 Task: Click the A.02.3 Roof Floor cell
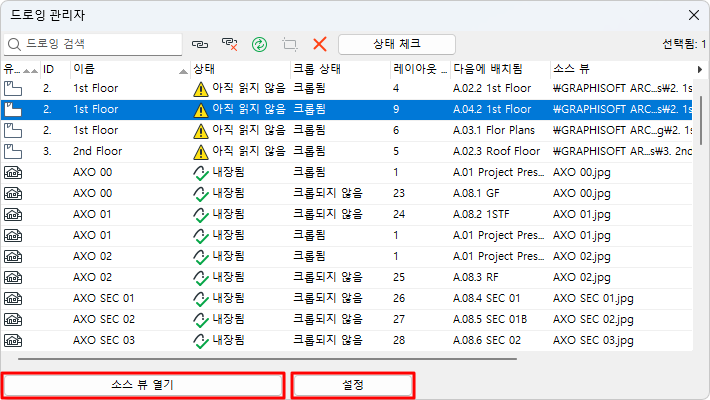point(496,151)
